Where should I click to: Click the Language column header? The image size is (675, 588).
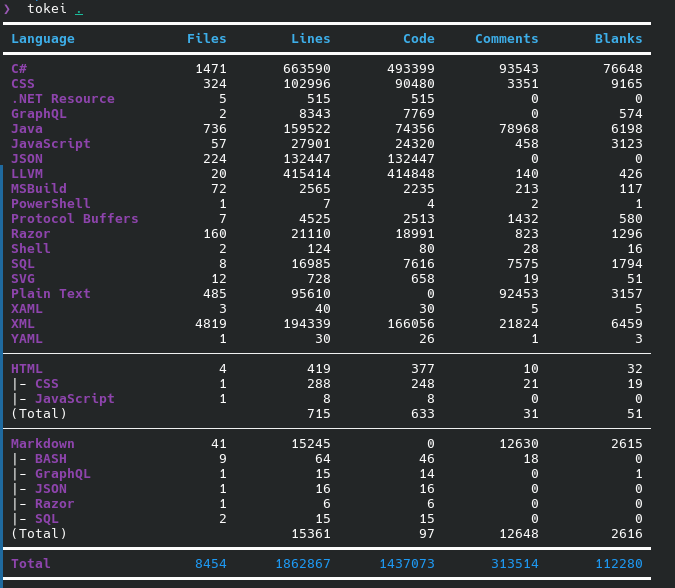coord(43,39)
